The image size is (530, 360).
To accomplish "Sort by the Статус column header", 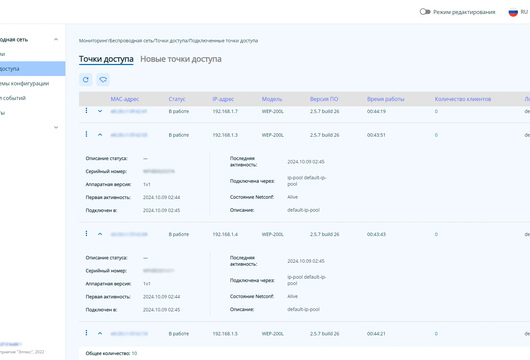I will 177,99.
